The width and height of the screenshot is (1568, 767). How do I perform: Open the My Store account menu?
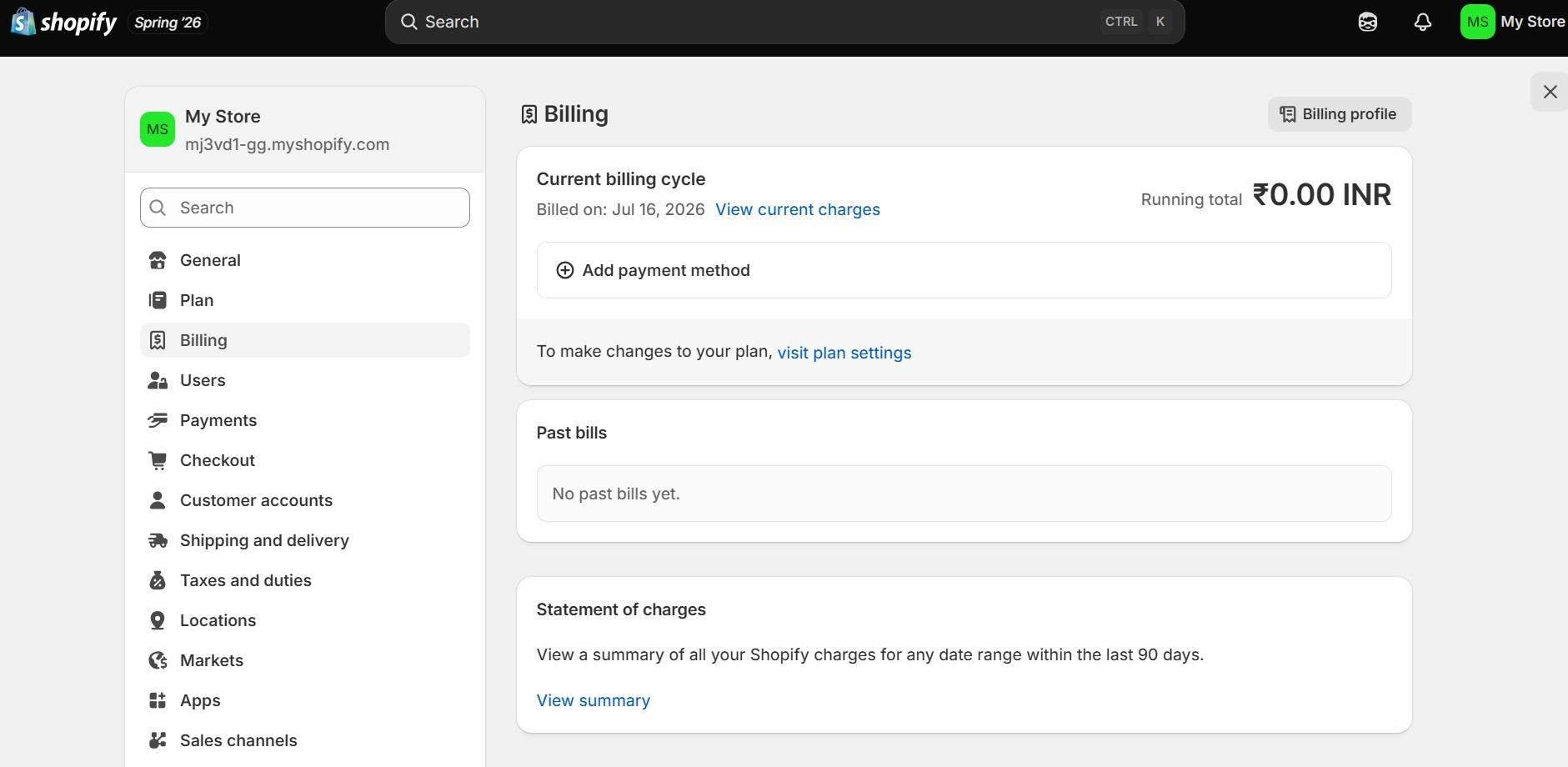coord(1512,22)
